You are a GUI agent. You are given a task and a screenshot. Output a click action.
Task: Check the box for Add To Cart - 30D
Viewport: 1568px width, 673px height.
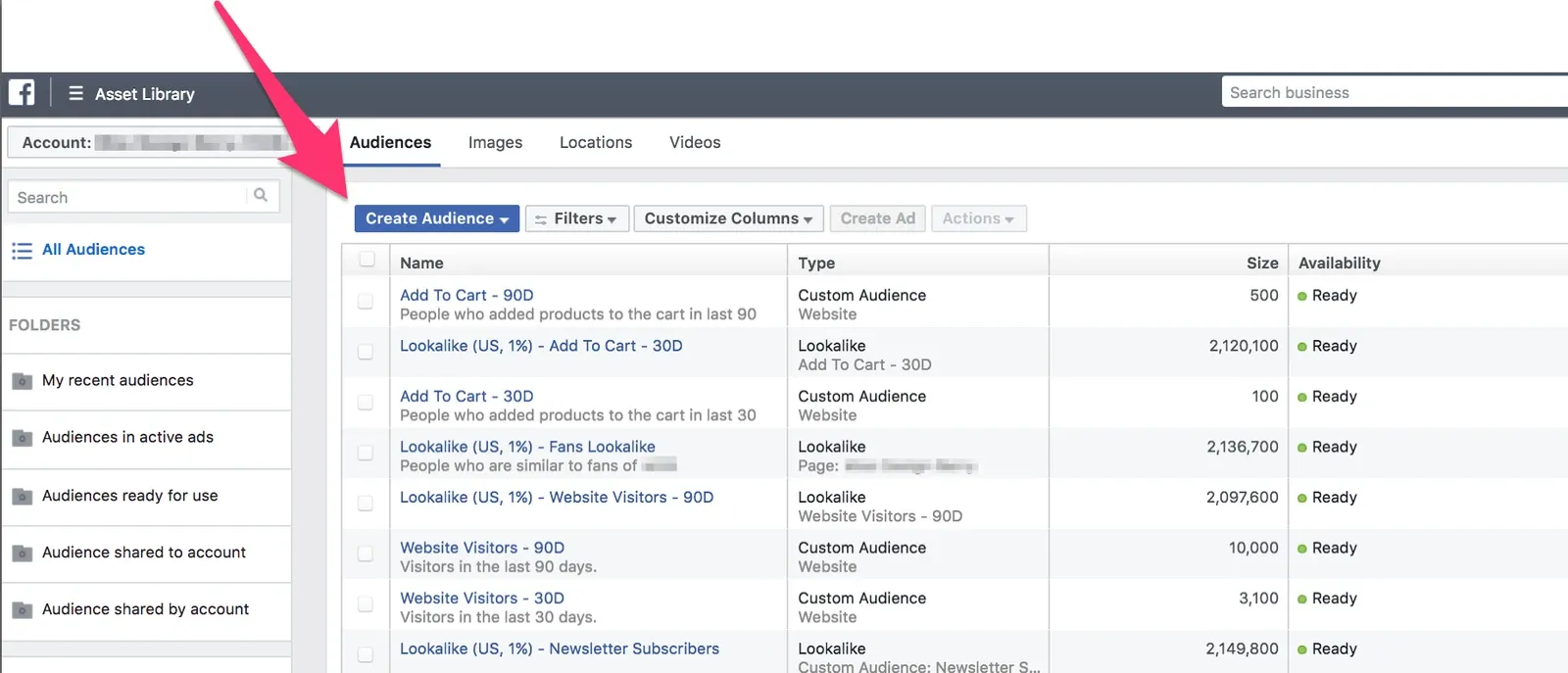pos(366,403)
